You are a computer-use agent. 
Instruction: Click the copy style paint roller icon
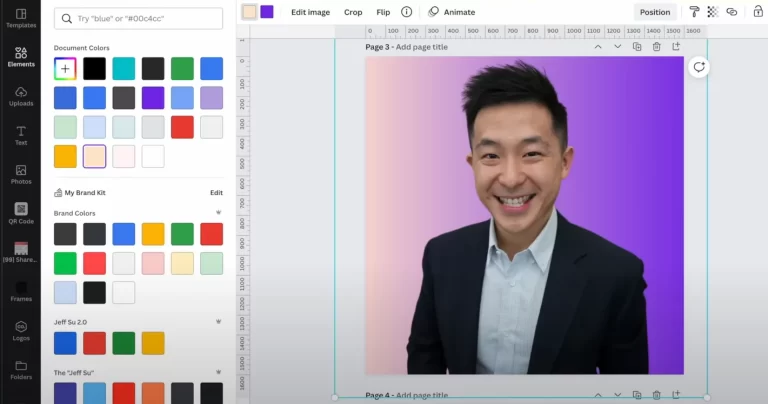[x=694, y=12]
